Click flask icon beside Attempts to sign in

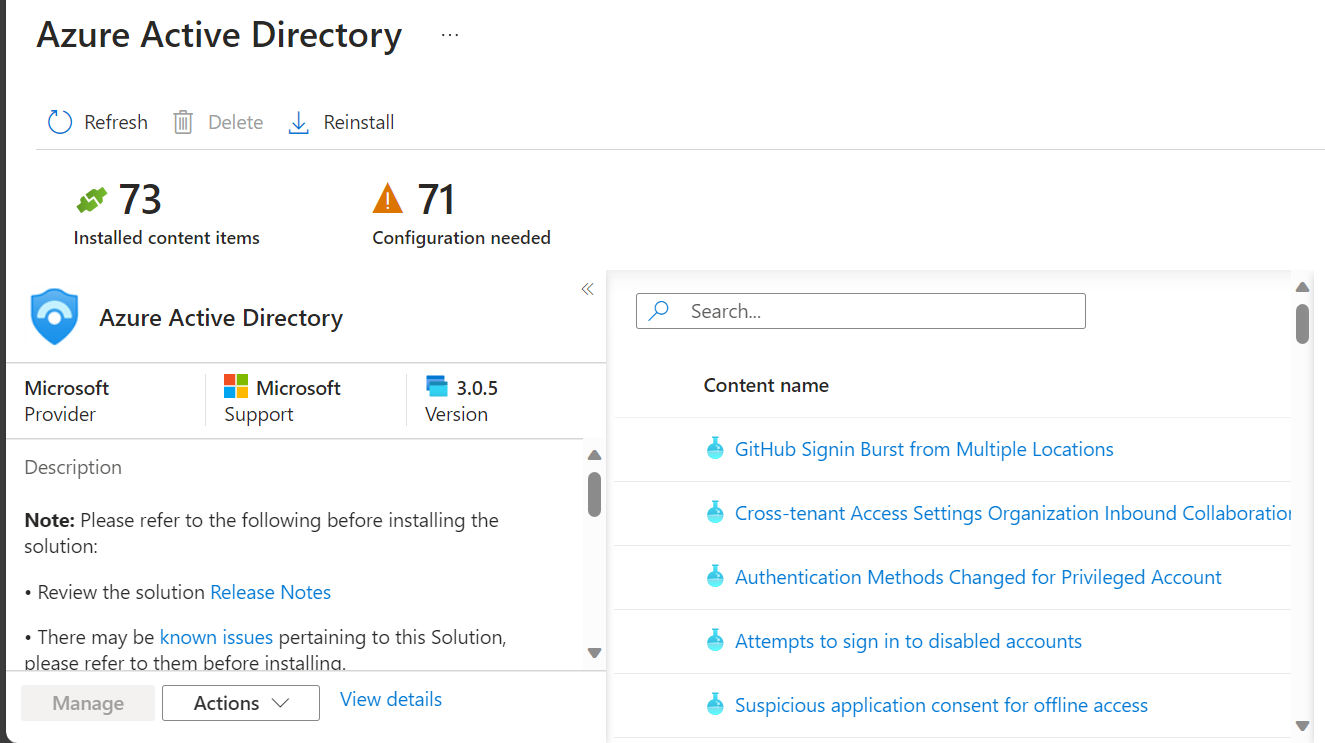(x=714, y=641)
